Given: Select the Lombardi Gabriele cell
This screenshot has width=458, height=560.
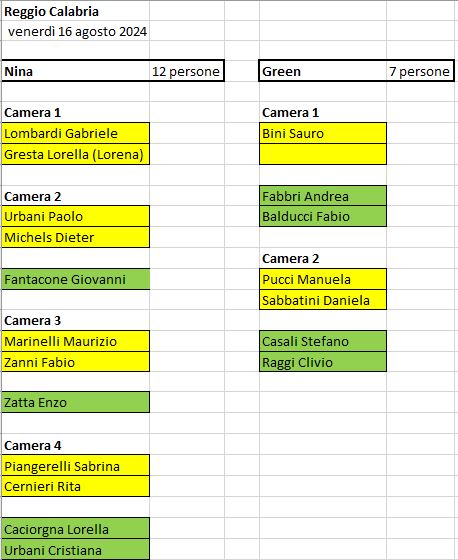Looking at the screenshot, I should point(75,133).
